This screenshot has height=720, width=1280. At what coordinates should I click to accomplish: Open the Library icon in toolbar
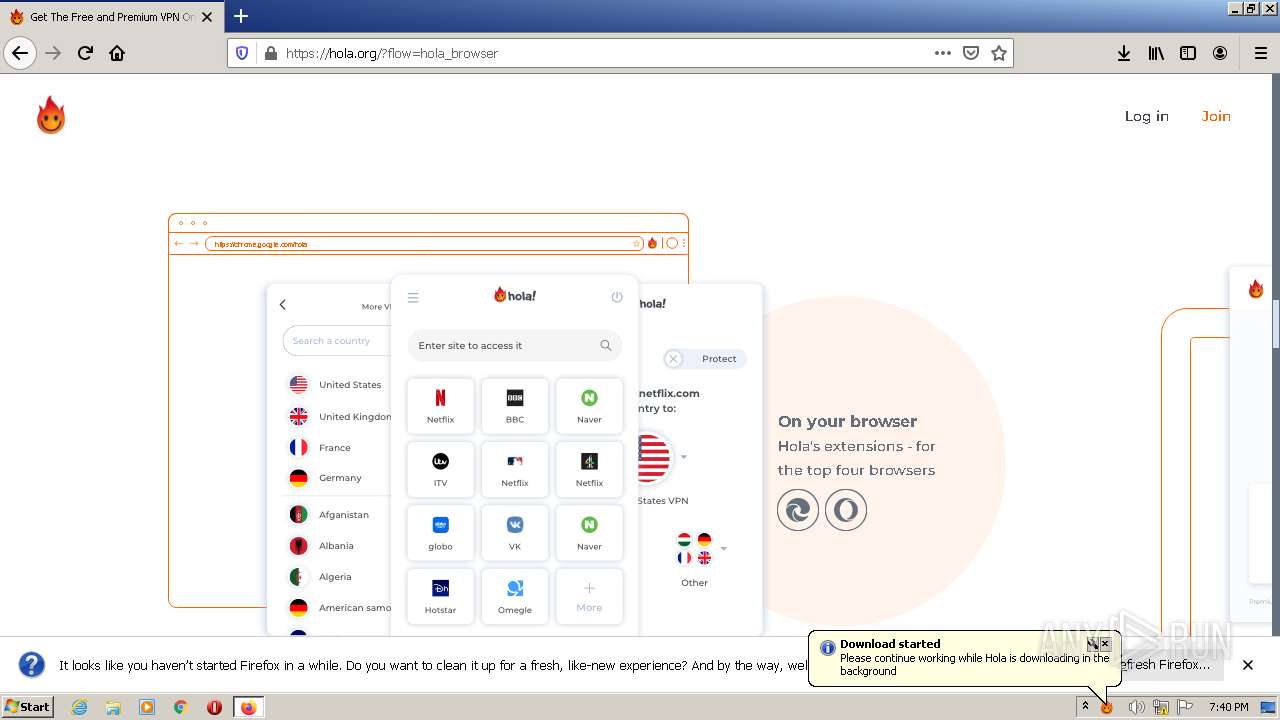pyautogui.click(x=1156, y=53)
